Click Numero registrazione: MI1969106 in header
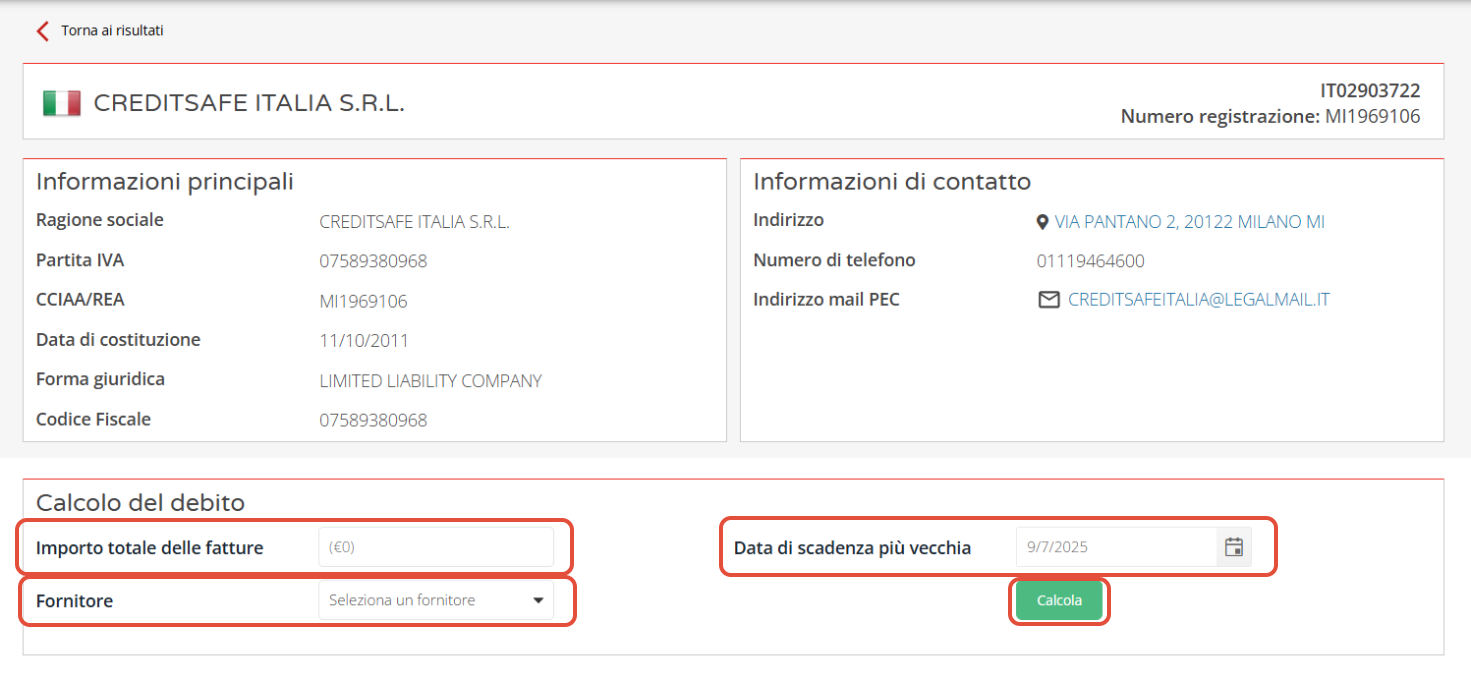1471x680 pixels. tap(1270, 117)
